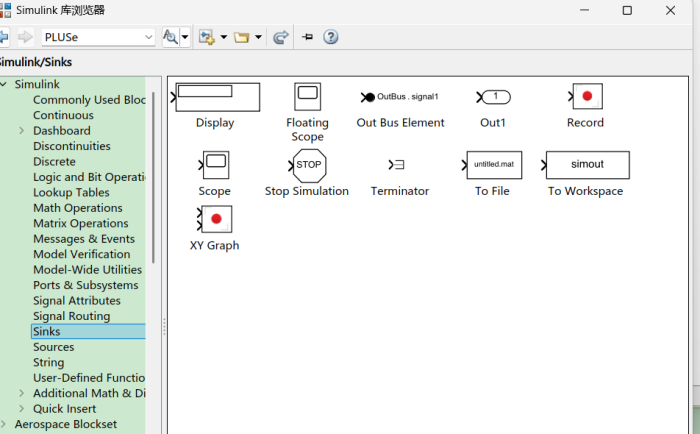Open the folder icon dropdown arrow
Image resolution: width=700 pixels, height=434 pixels.
coord(258,37)
